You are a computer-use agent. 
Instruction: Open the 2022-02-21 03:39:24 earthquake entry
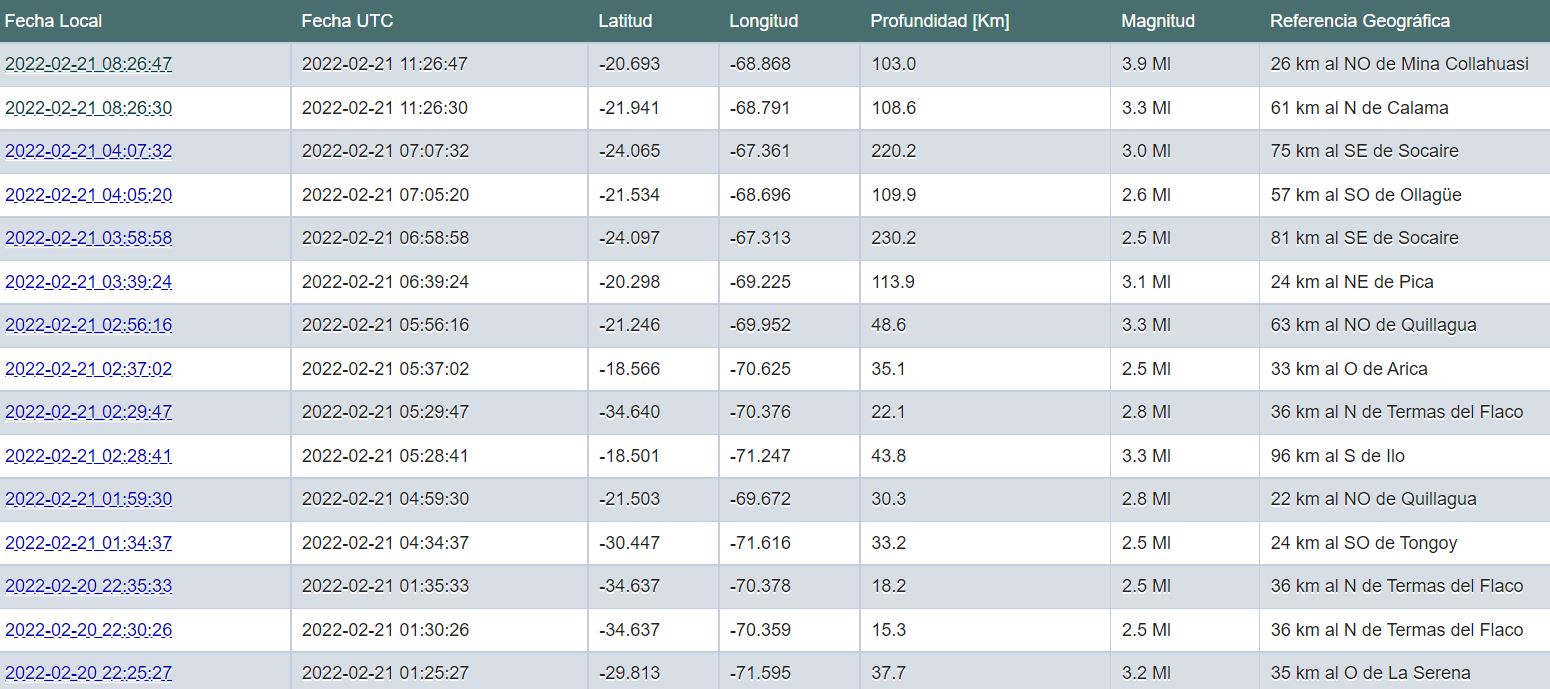coord(88,282)
